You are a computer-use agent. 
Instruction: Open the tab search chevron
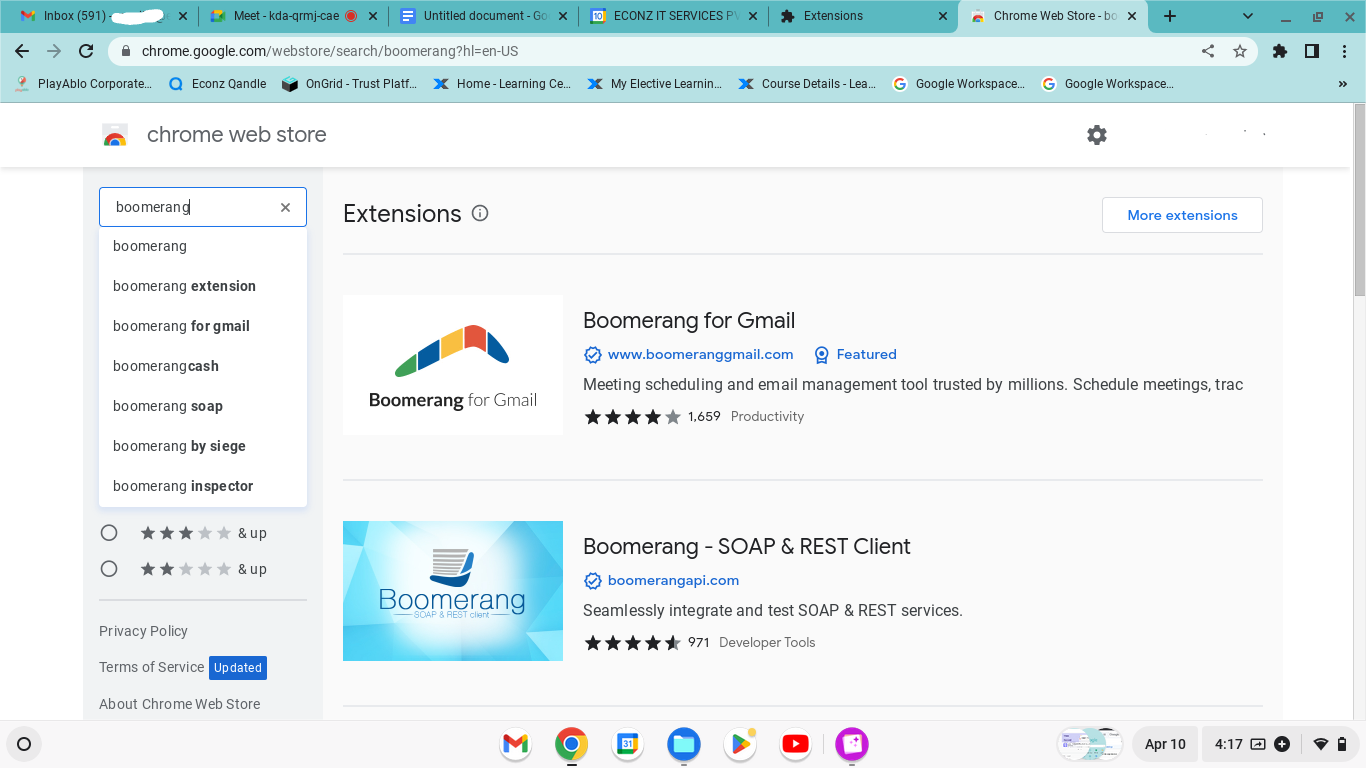[1248, 16]
